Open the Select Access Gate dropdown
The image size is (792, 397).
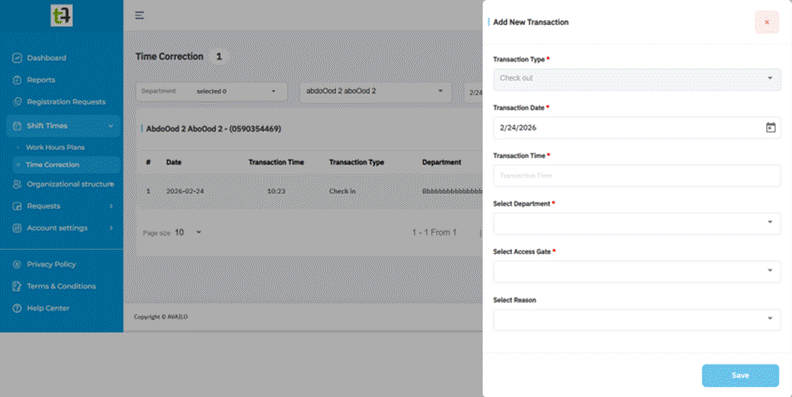click(637, 271)
